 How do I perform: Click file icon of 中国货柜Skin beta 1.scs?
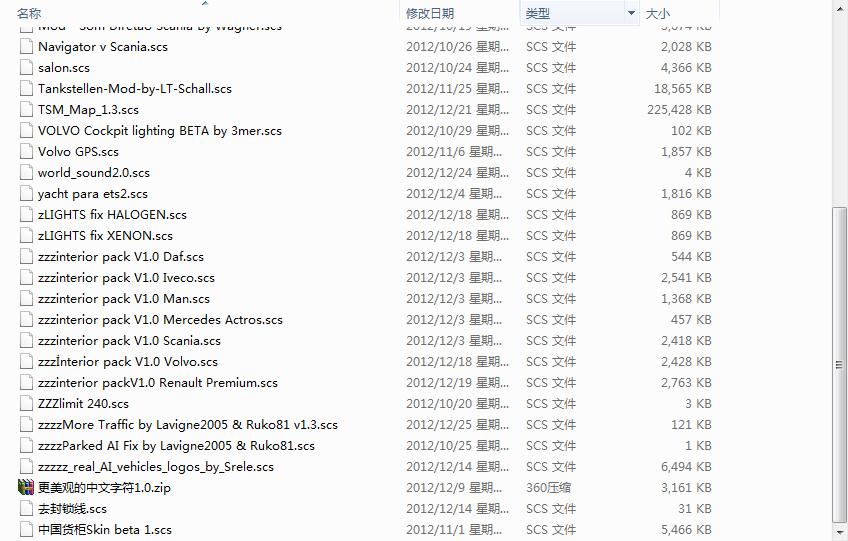[26, 530]
